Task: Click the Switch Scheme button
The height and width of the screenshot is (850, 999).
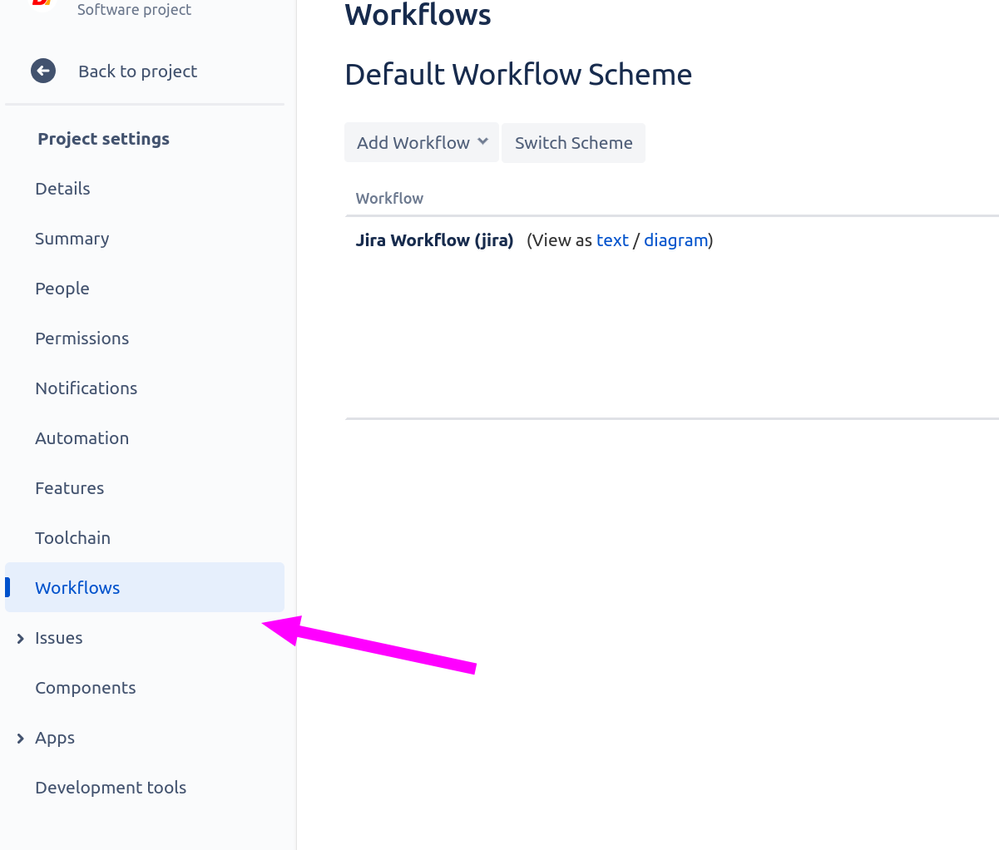Action: tap(573, 143)
